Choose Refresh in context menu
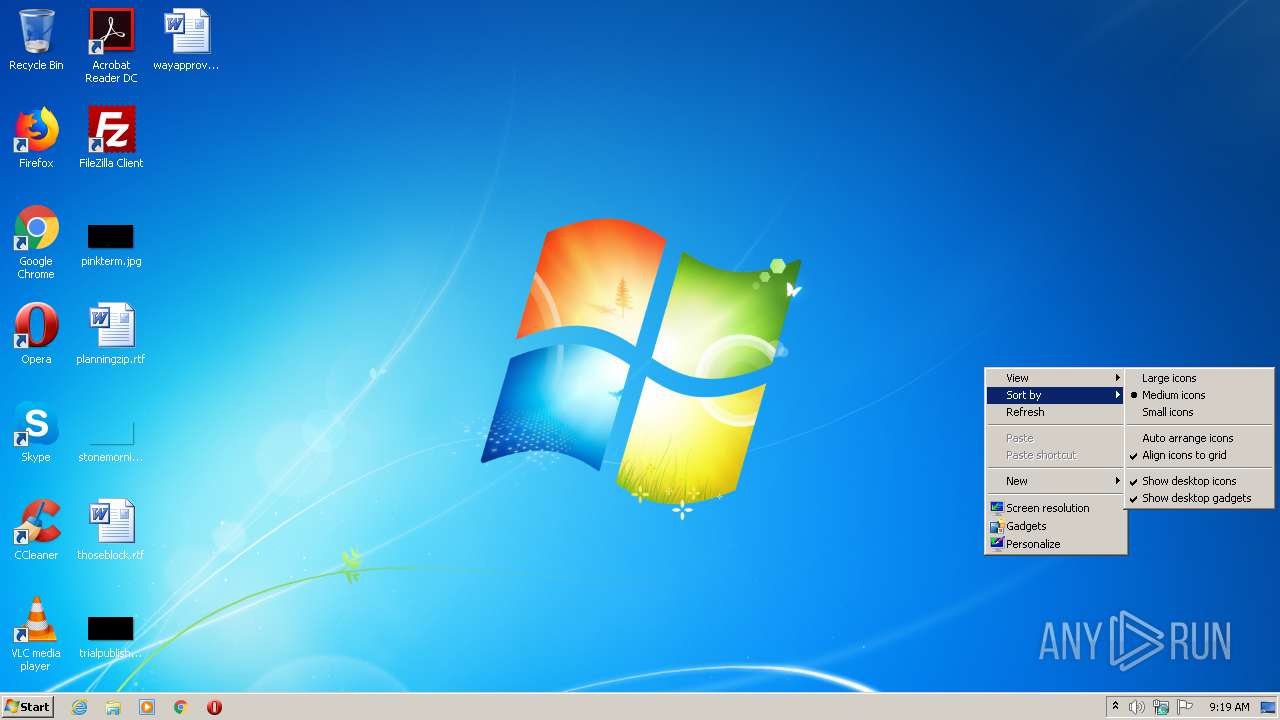Viewport: 1280px width, 720px height. click(x=1056, y=412)
